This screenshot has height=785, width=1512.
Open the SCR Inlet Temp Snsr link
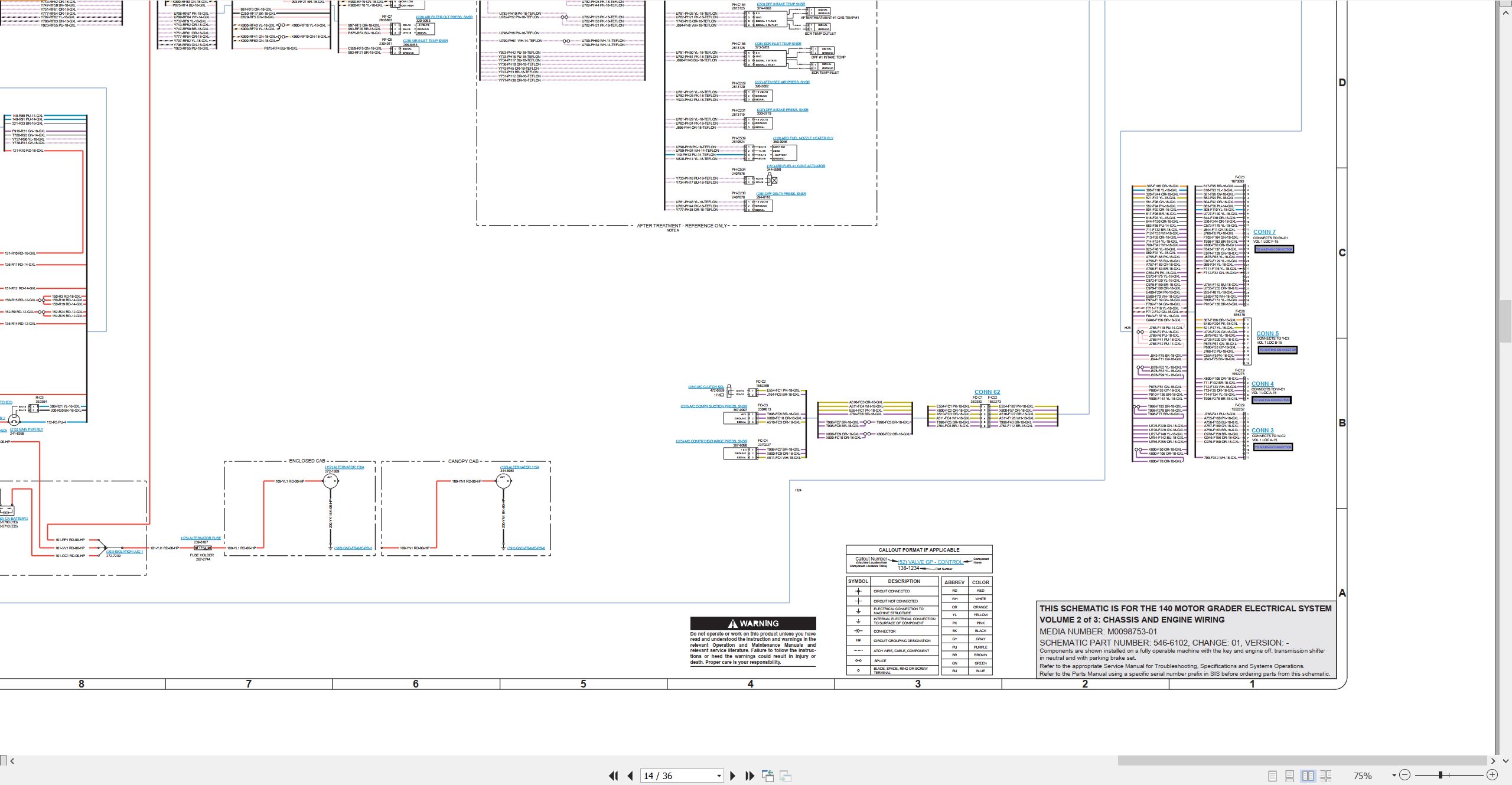point(778,44)
